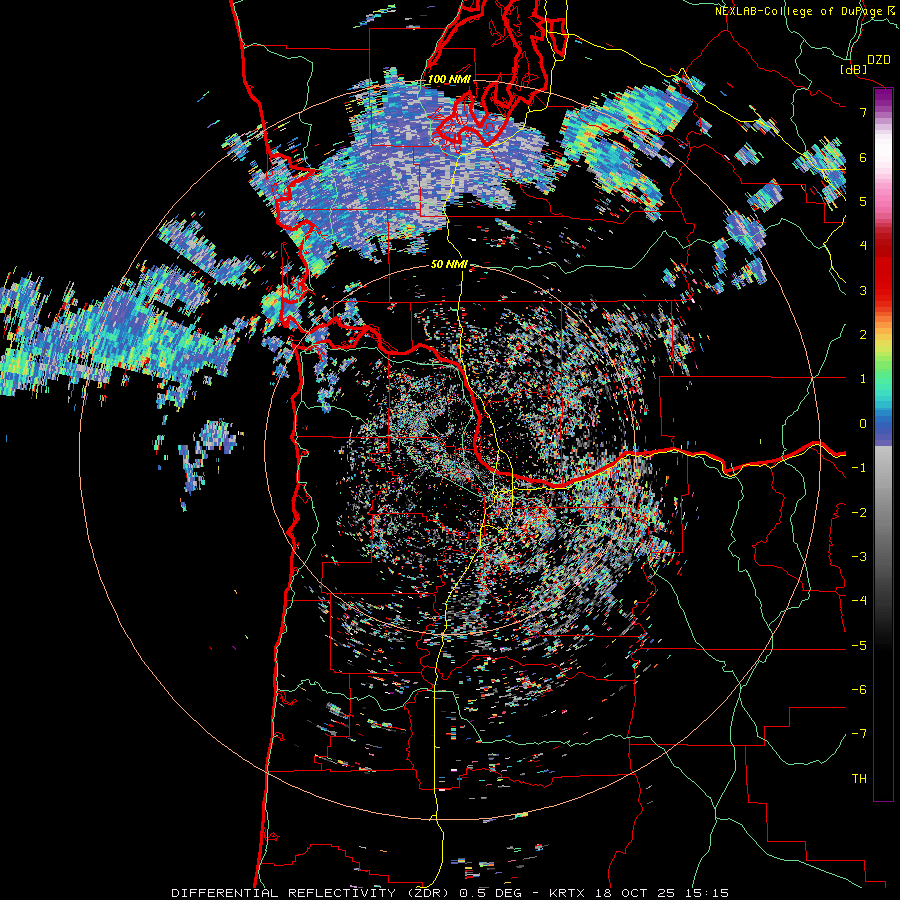Click the '15:15' time in the caption
Viewport: 900px width, 900px height.
point(707,893)
